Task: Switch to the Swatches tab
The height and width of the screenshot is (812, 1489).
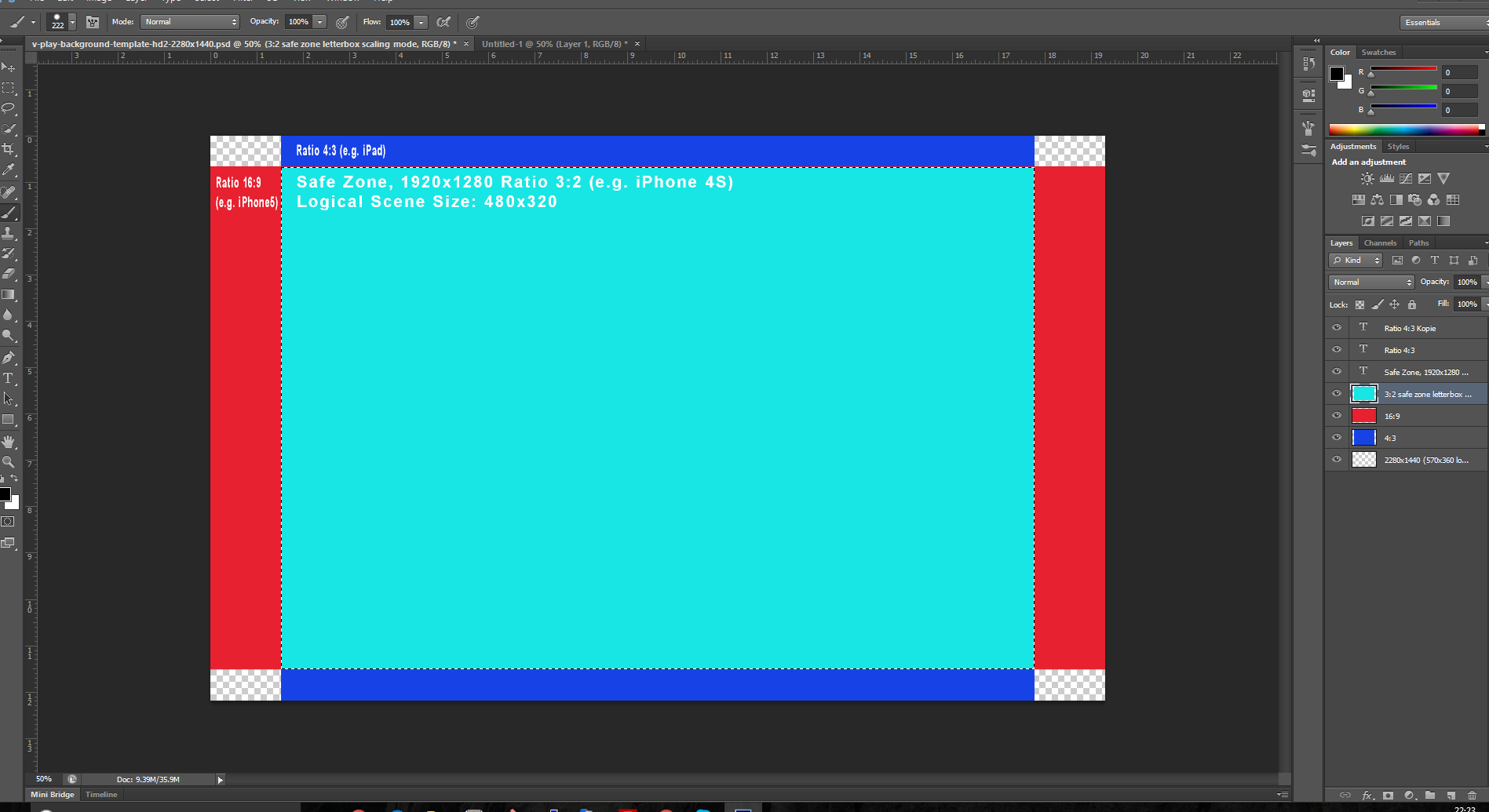Action: (x=1378, y=53)
